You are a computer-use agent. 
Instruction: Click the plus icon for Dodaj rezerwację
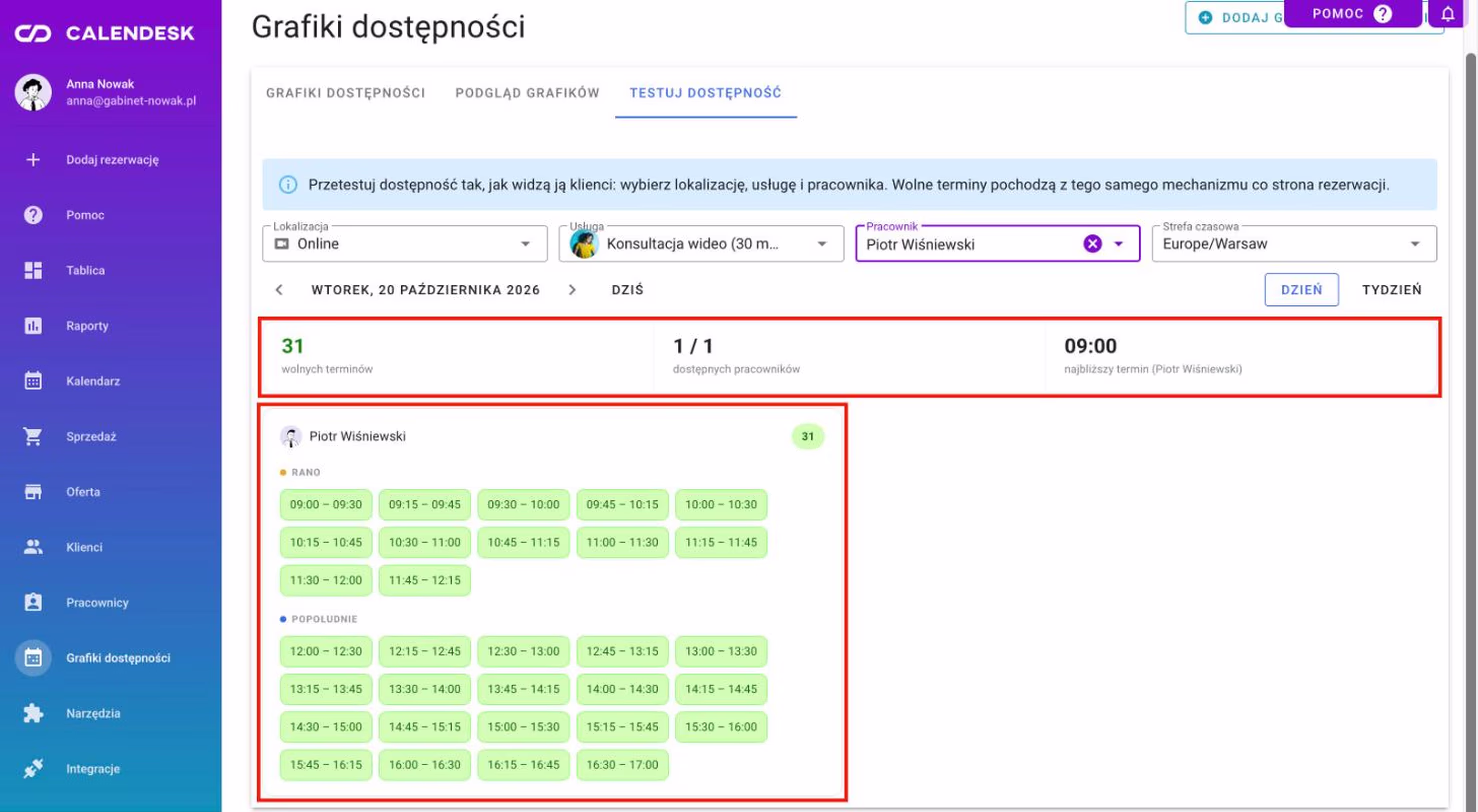33,159
